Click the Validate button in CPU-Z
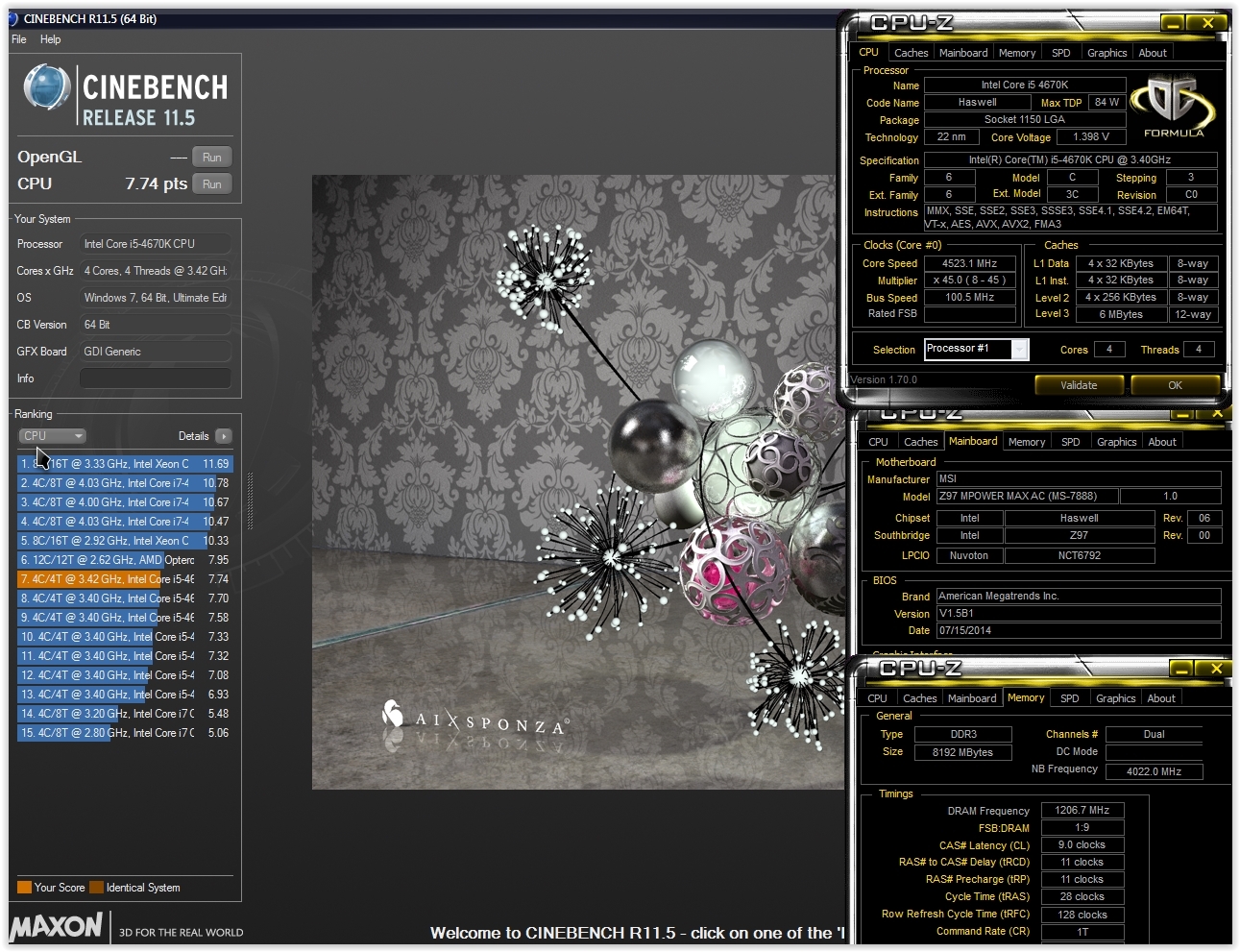This screenshot has width=1240, height=952. [x=1079, y=385]
